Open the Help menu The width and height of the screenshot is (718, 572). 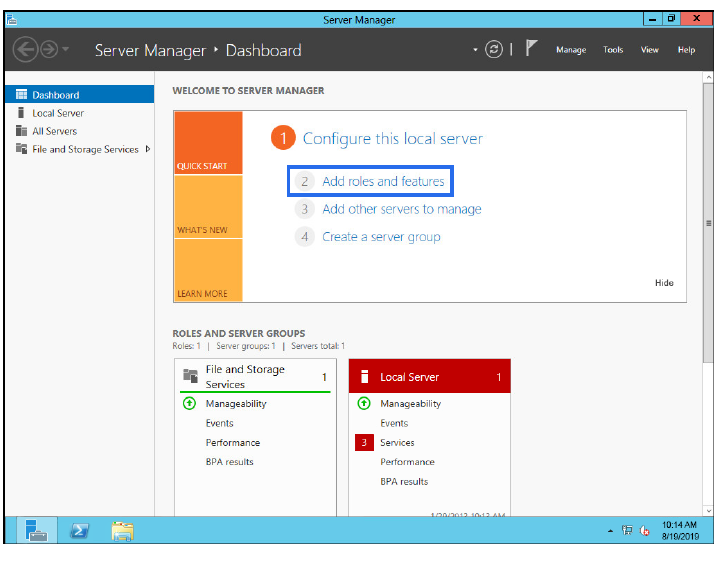pyautogui.click(x=686, y=49)
